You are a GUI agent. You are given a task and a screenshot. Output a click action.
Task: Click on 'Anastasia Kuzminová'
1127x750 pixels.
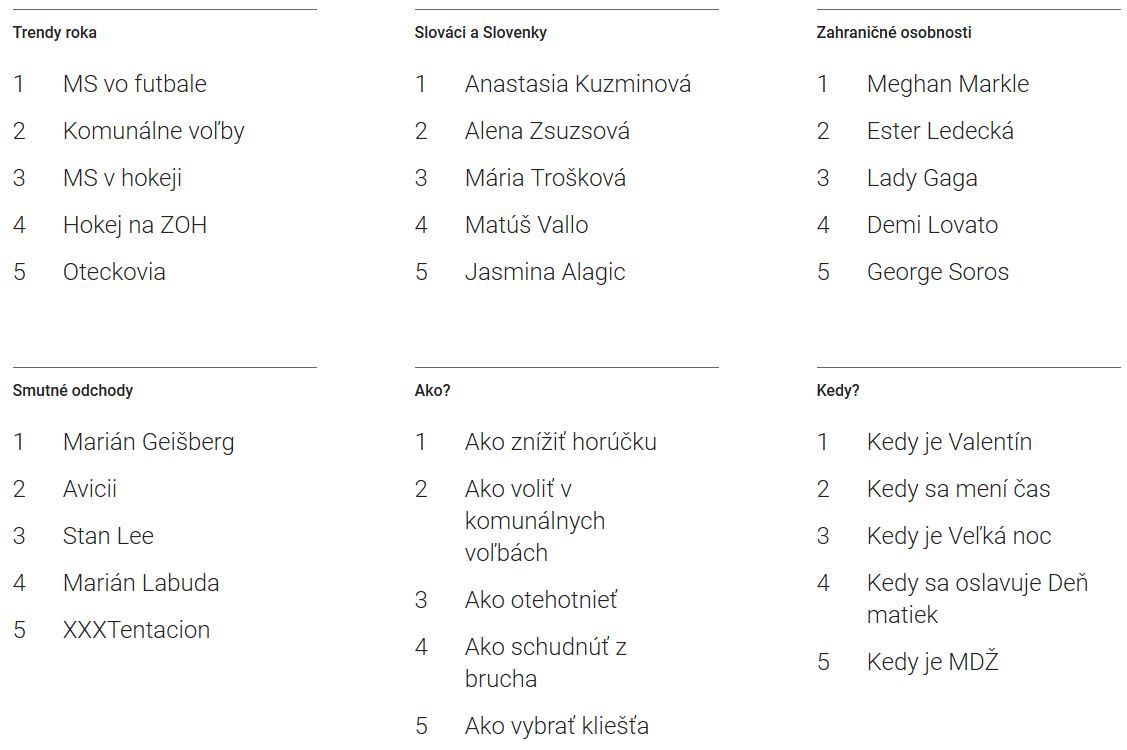pyautogui.click(x=577, y=84)
